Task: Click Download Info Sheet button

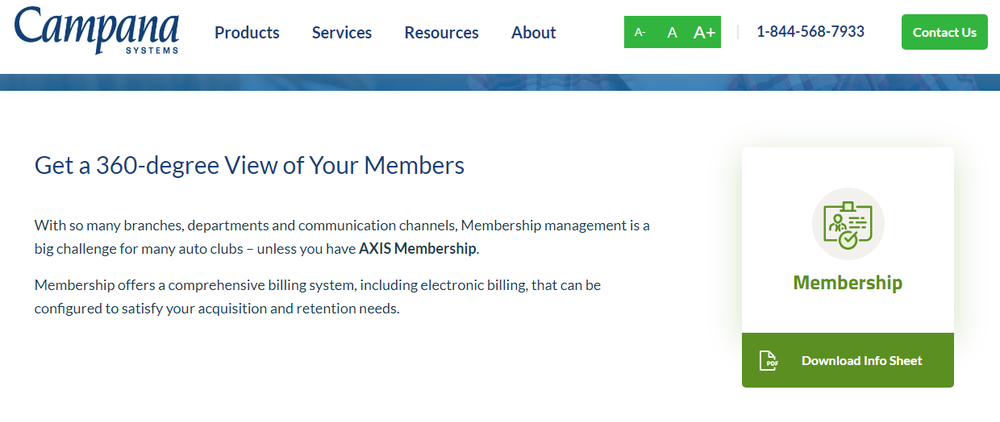Action: point(848,360)
